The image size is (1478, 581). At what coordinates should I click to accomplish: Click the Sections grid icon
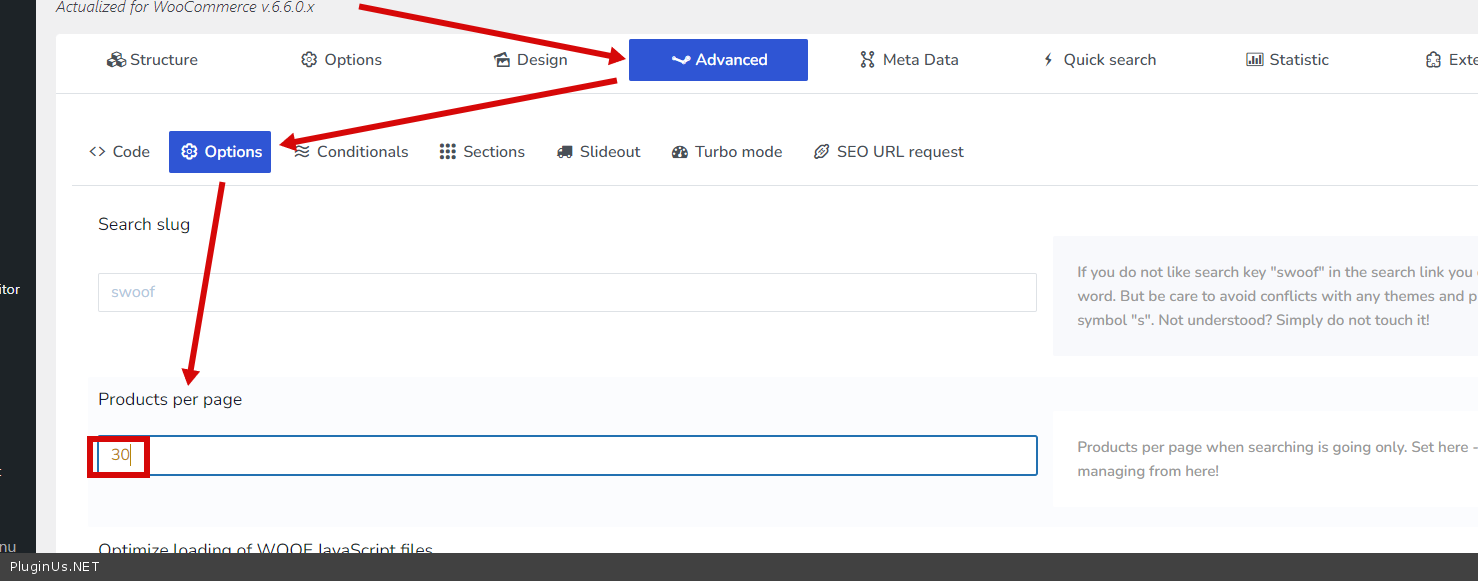click(x=448, y=152)
